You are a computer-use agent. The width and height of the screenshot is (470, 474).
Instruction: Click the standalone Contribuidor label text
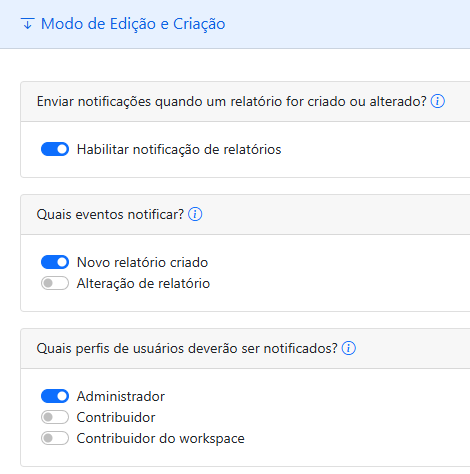point(116,417)
